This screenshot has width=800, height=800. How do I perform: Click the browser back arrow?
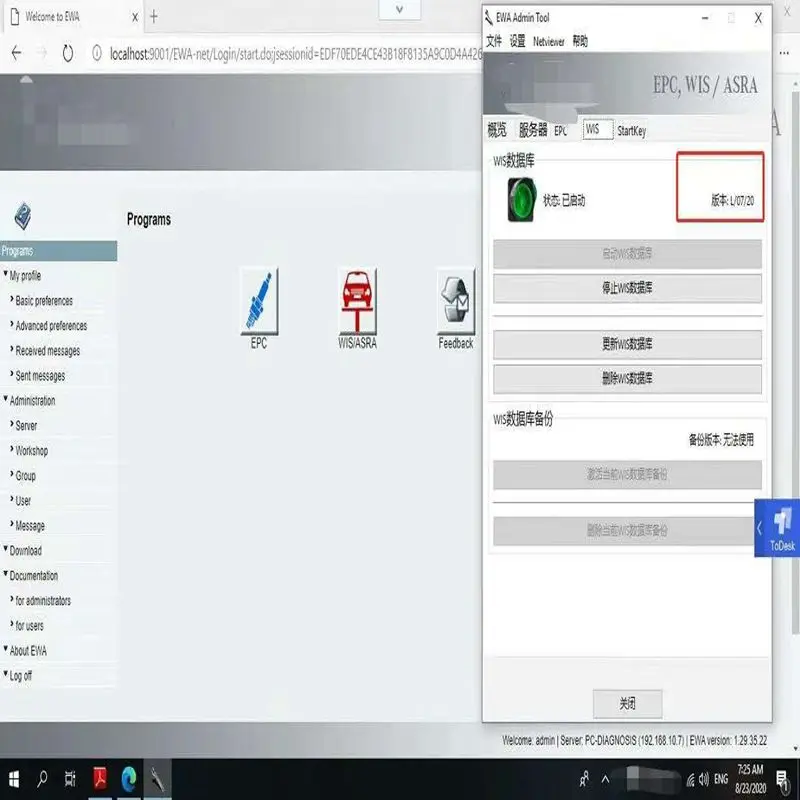[x=16, y=53]
